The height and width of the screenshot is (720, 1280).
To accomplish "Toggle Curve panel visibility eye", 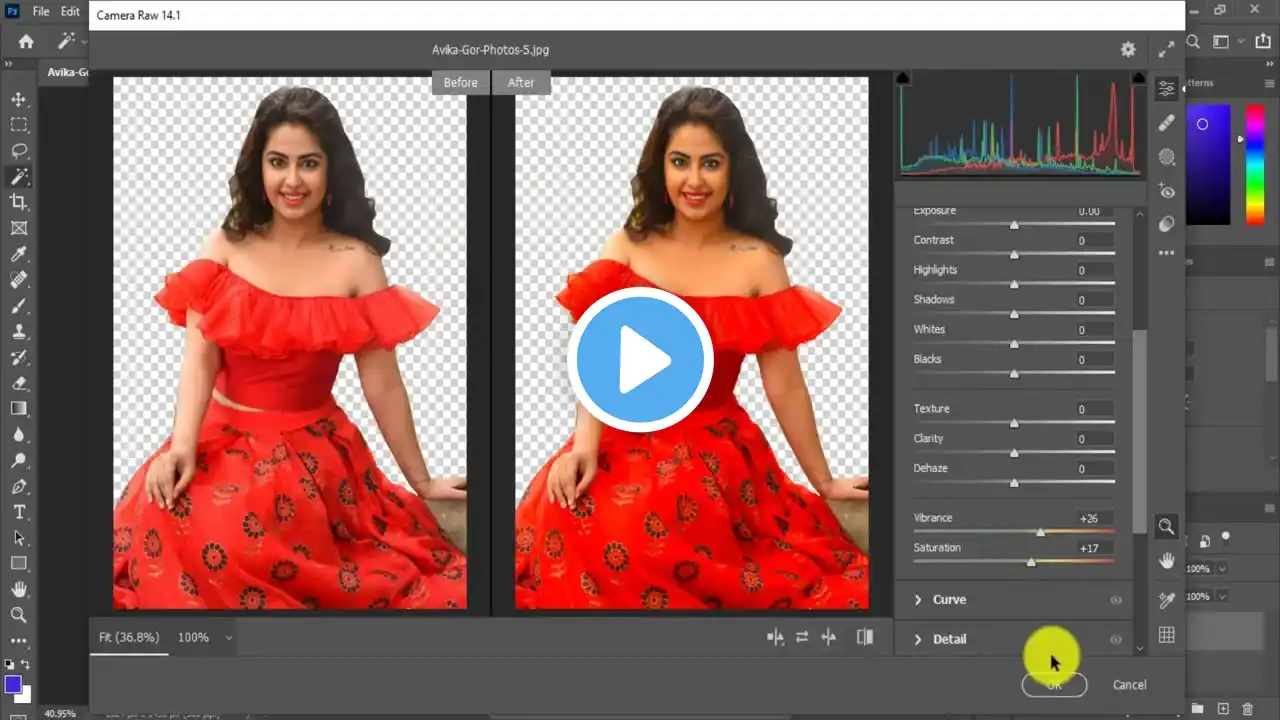I will (1116, 600).
